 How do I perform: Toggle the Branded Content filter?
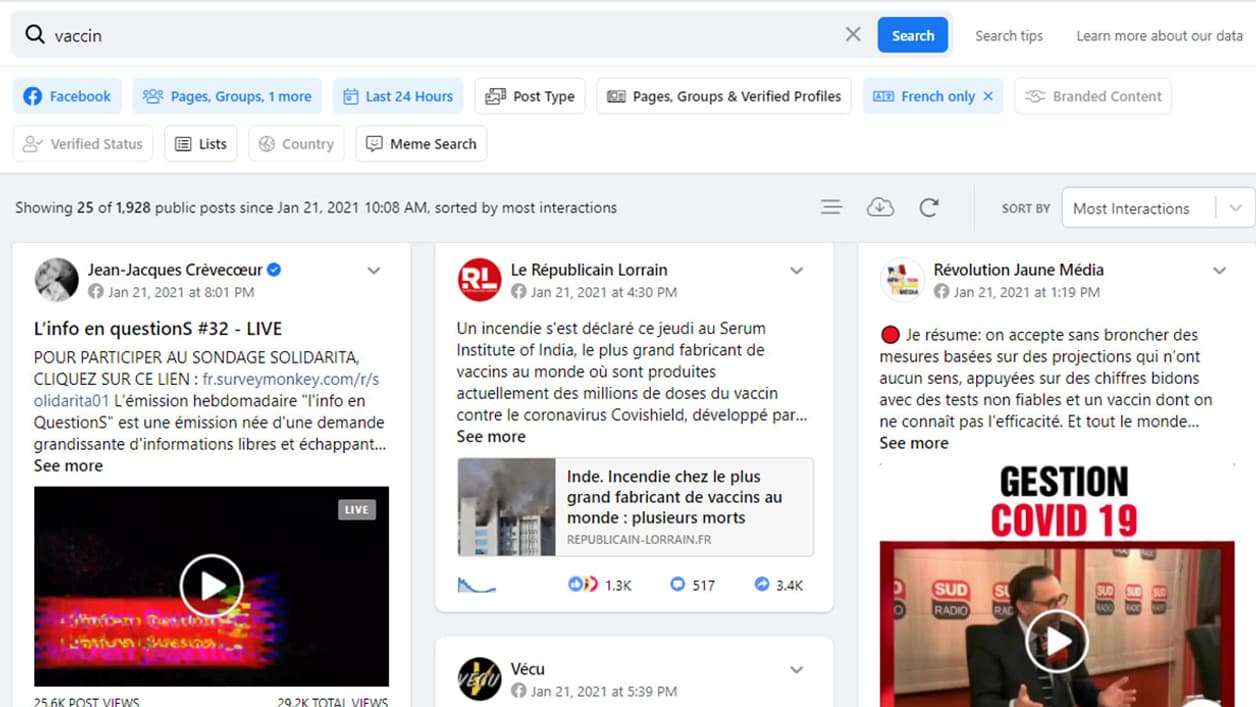(1093, 96)
